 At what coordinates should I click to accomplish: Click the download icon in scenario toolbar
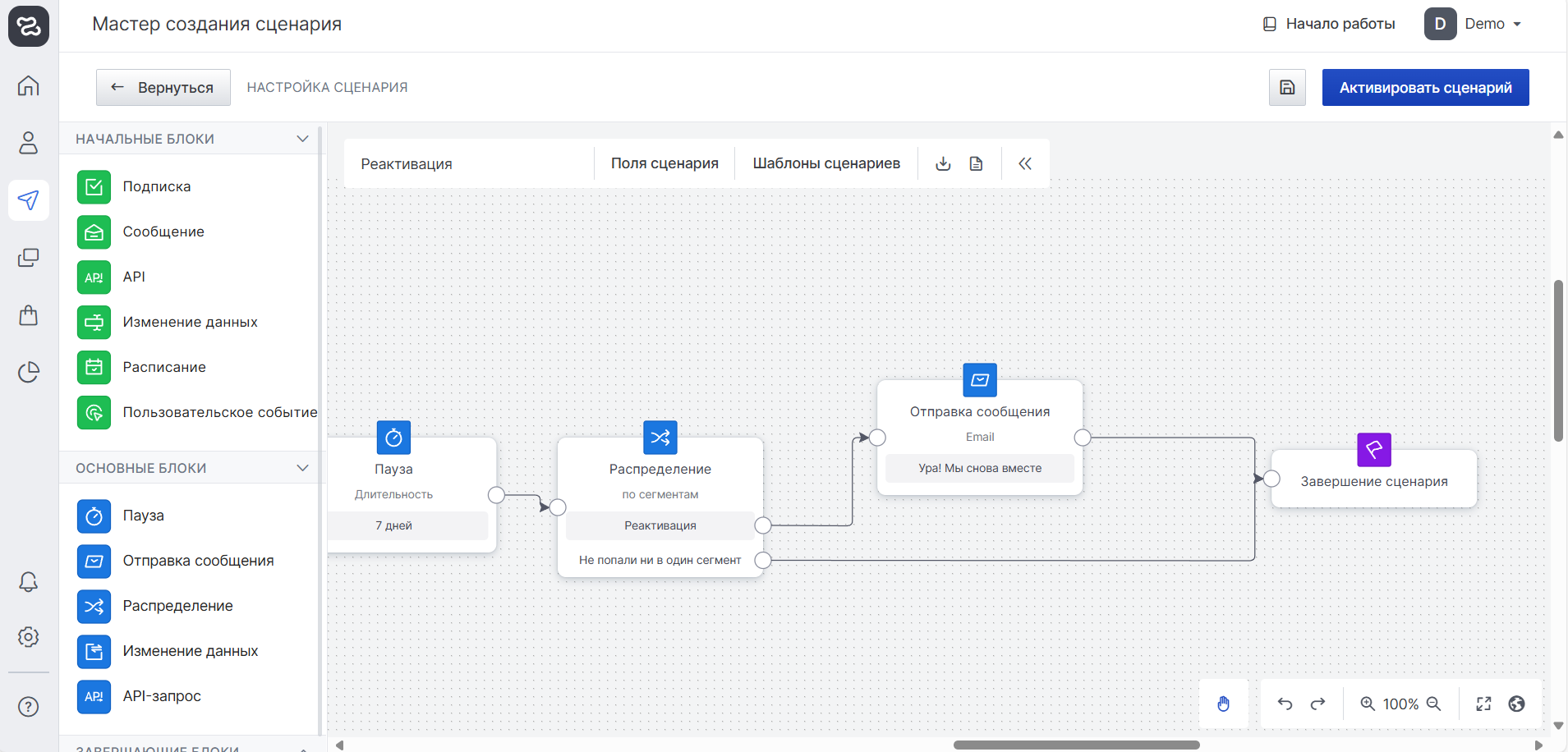[943, 163]
